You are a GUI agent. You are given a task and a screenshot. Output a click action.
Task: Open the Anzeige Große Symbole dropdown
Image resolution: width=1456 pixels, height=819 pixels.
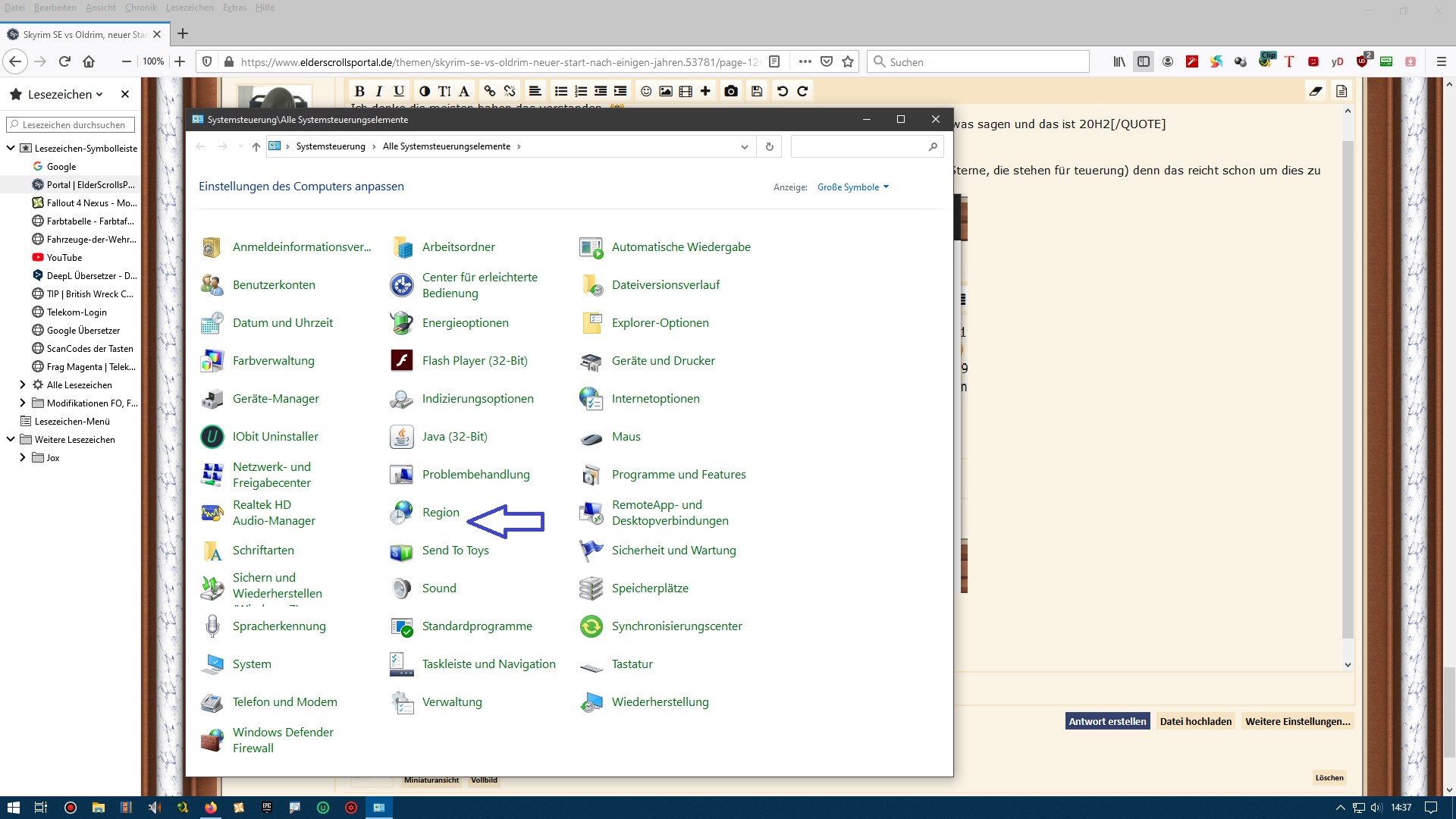click(x=852, y=187)
